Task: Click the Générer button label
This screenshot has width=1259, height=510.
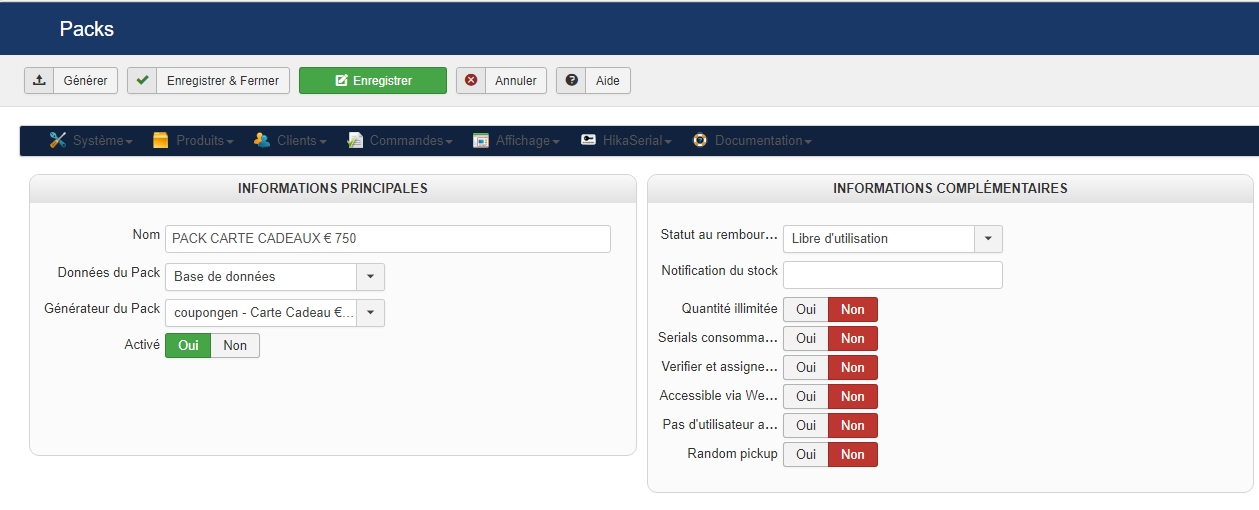Action: click(x=85, y=81)
